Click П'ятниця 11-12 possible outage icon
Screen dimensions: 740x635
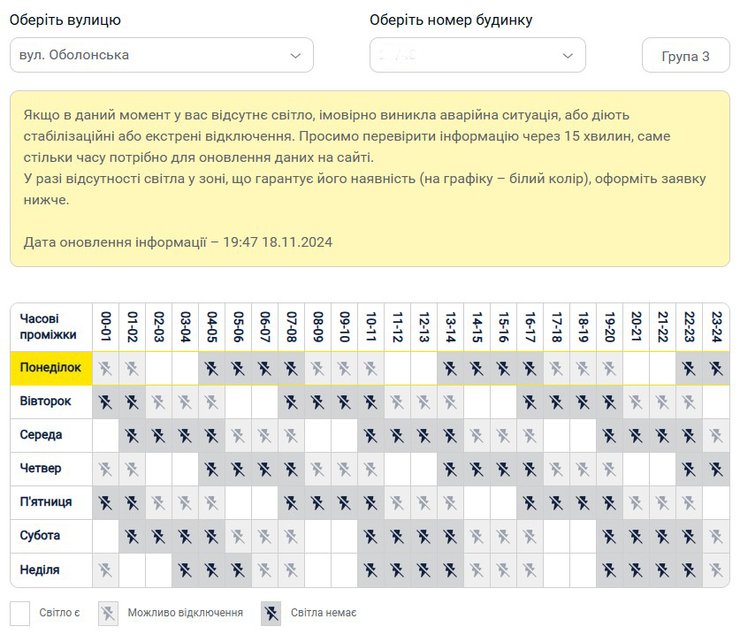397,503
